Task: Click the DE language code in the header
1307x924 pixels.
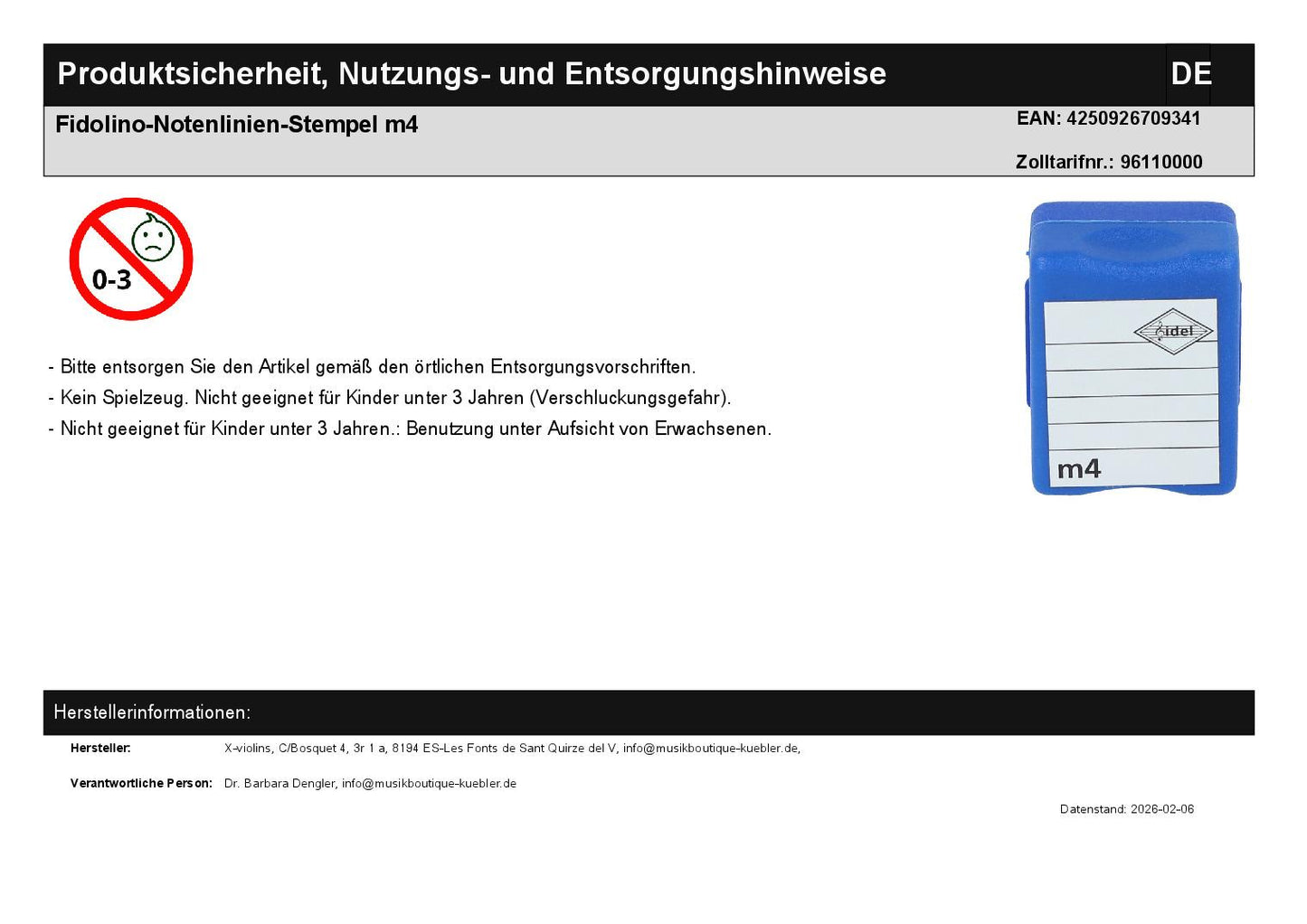Action: [1190, 74]
